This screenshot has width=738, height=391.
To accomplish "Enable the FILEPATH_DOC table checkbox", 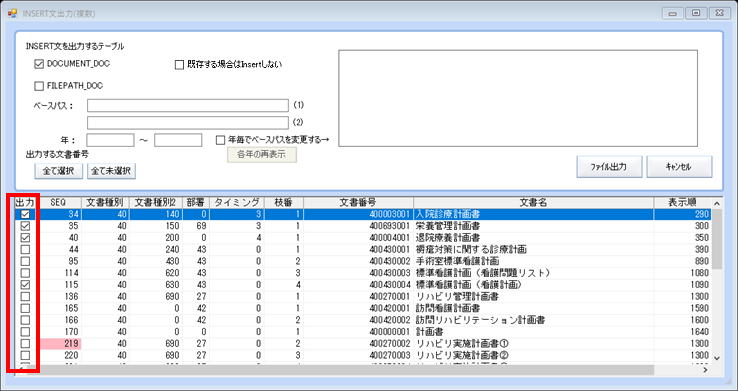I will coord(39,86).
